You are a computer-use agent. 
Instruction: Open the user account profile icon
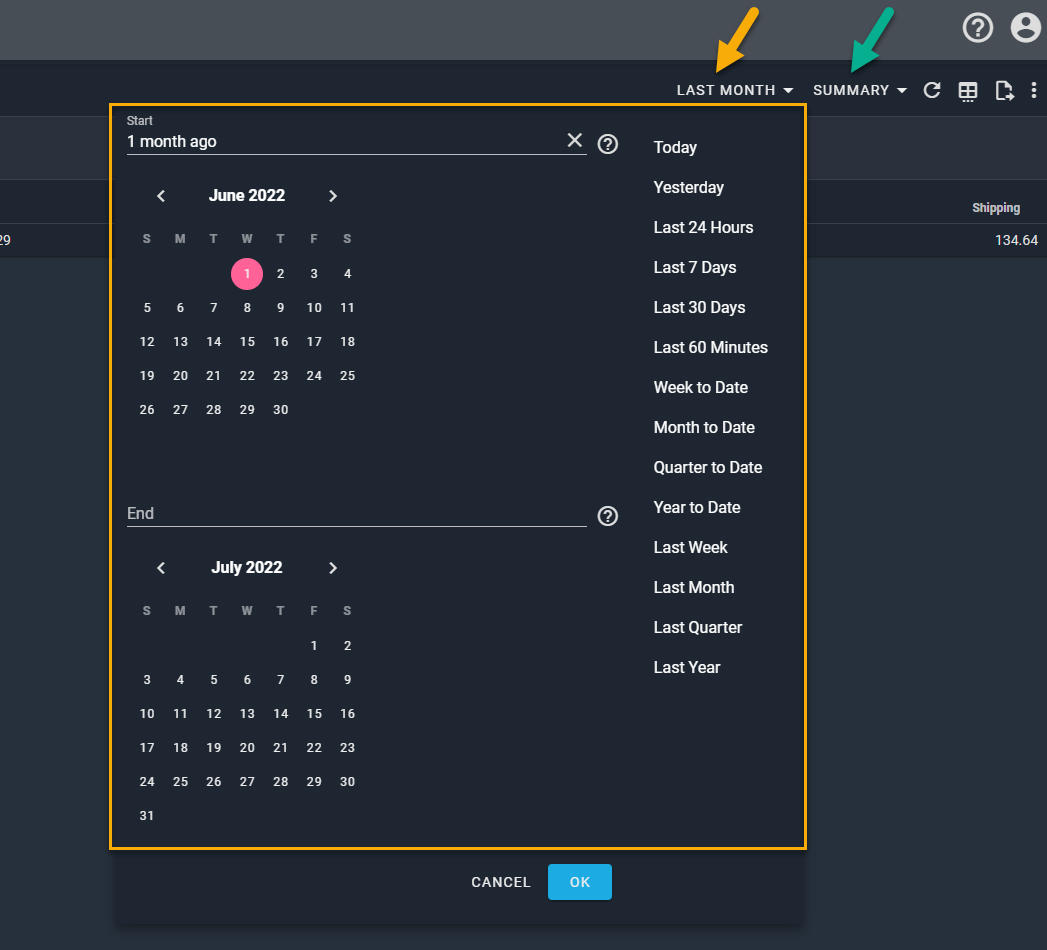click(1025, 28)
